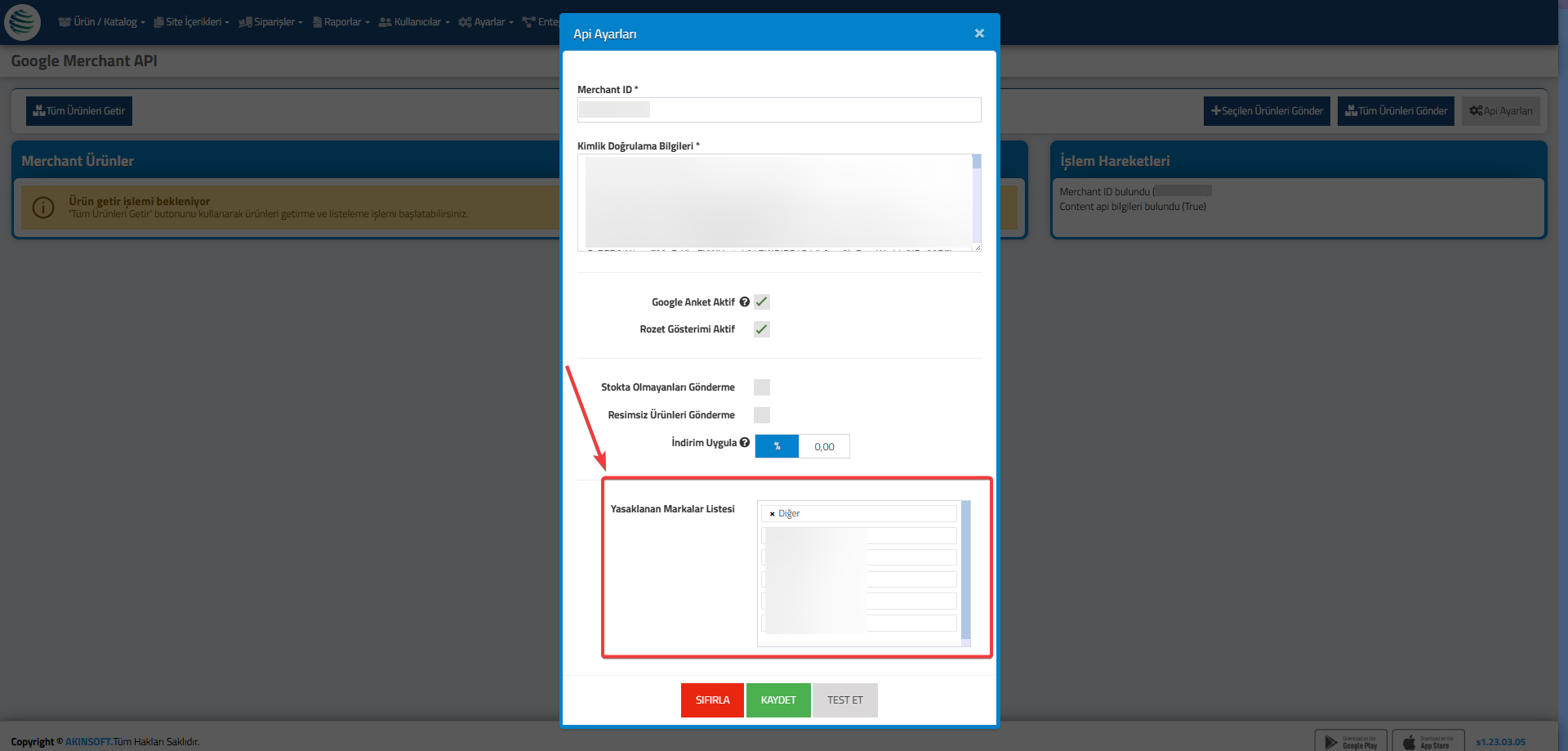Screen dimensions: 1568x751
Task: Click the AKINSOFT globe logo
Action: click(22, 22)
